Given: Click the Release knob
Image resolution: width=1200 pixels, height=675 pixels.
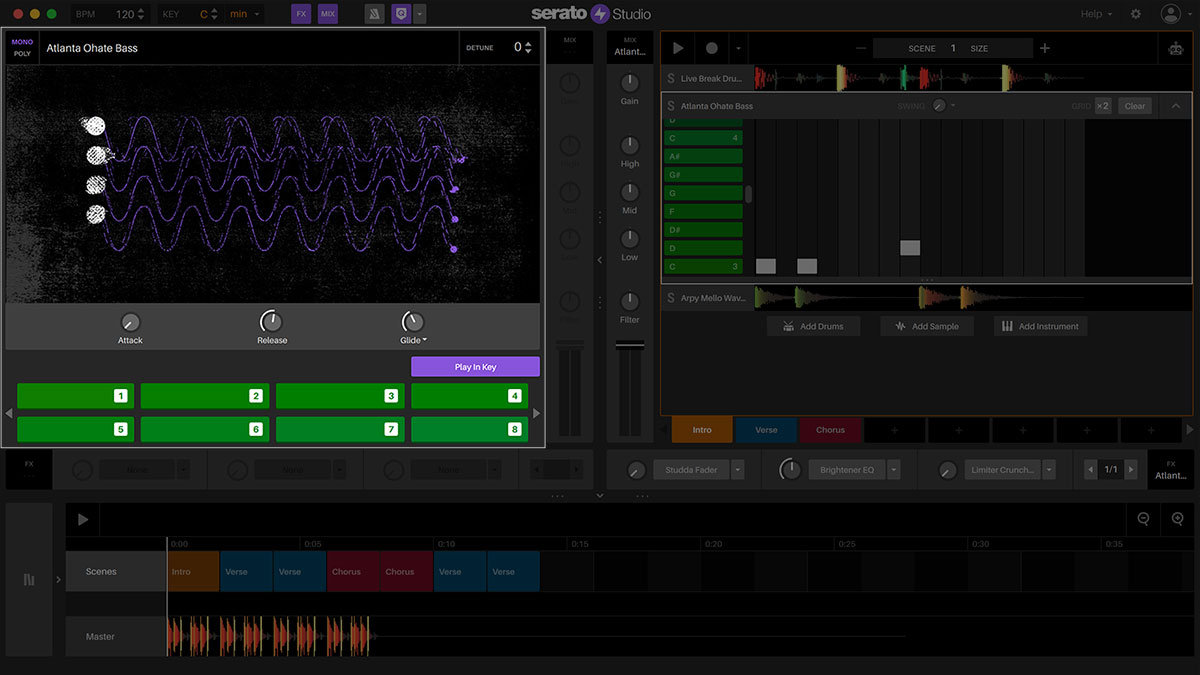Looking at the screenshot, I should click(x=271, y=322).
